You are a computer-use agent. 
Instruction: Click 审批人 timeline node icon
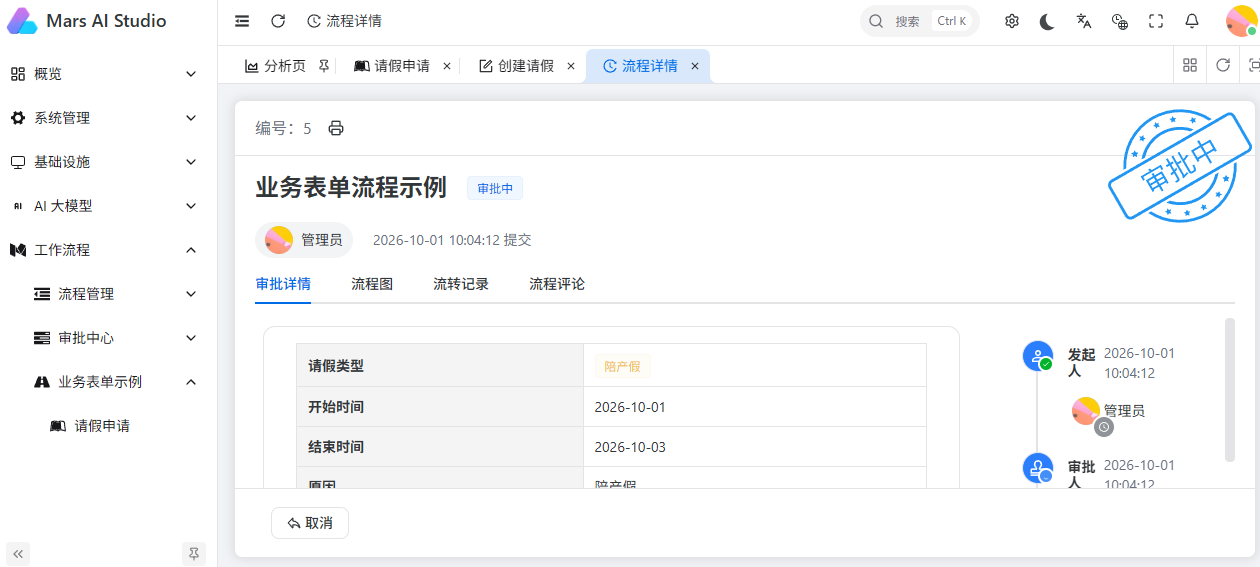[x=1038, y=468]
